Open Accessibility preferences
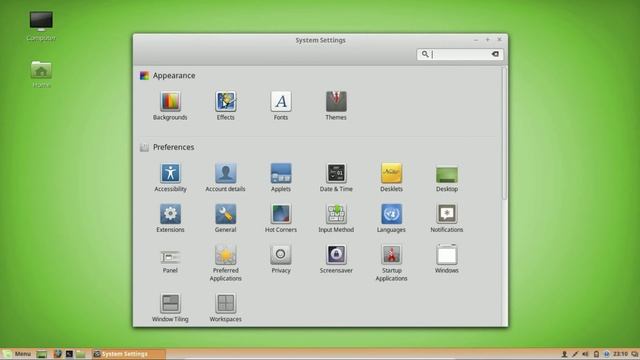The height and width of the screenshot is (360, 640). pos(170,178)
